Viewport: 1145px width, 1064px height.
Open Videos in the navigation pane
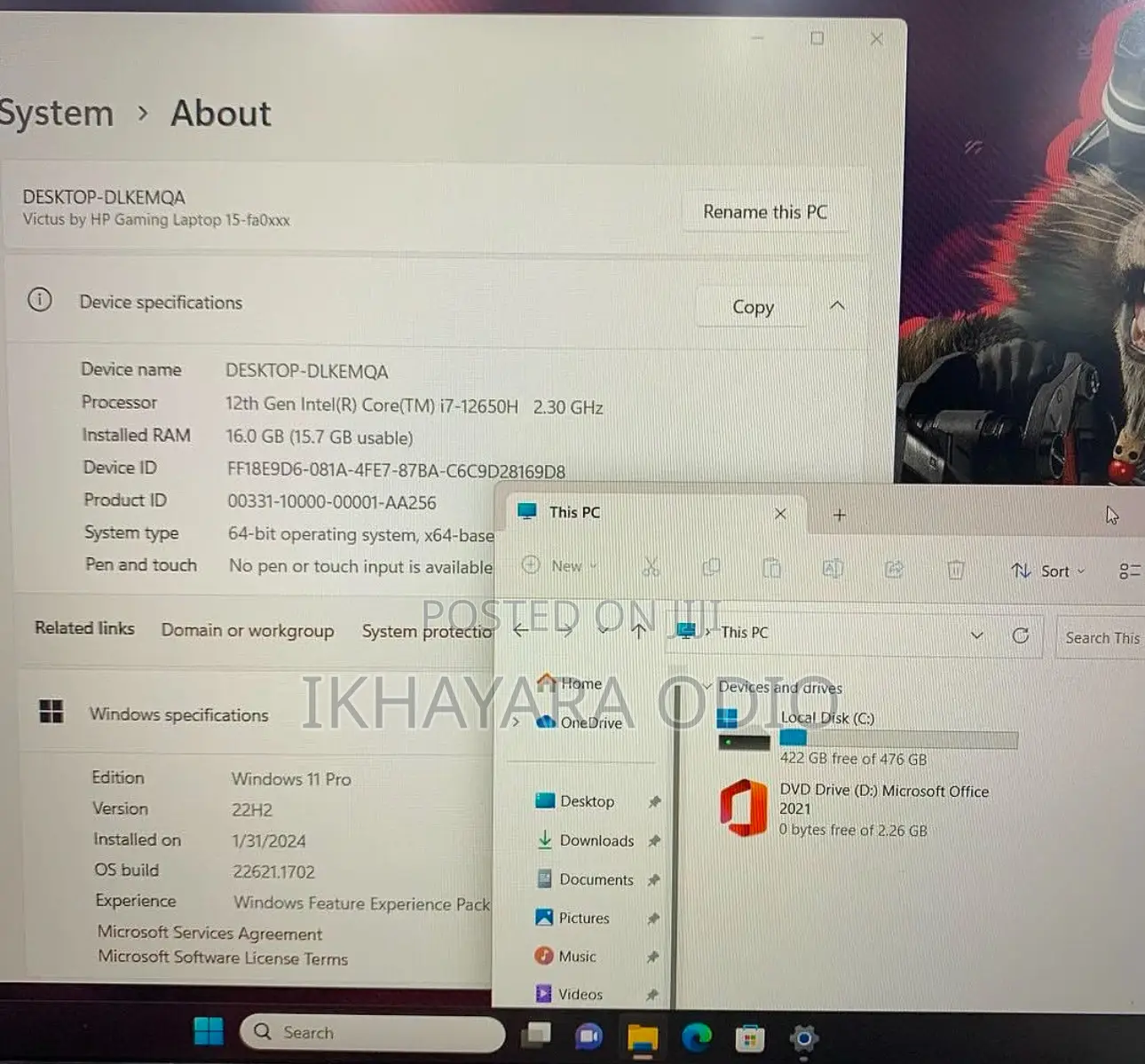tap(569, 994)
